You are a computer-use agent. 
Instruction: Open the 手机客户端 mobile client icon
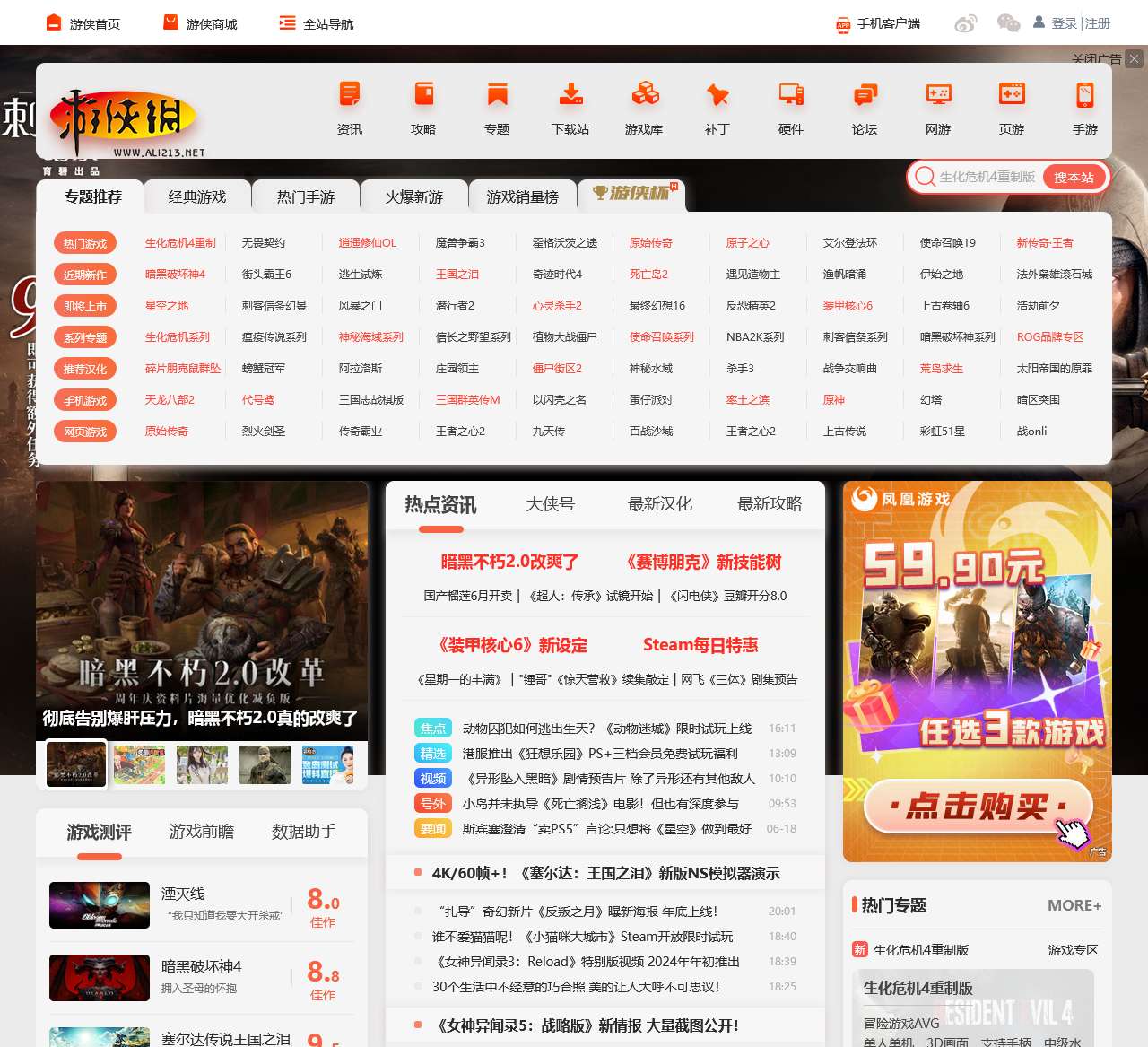point(843,24)
